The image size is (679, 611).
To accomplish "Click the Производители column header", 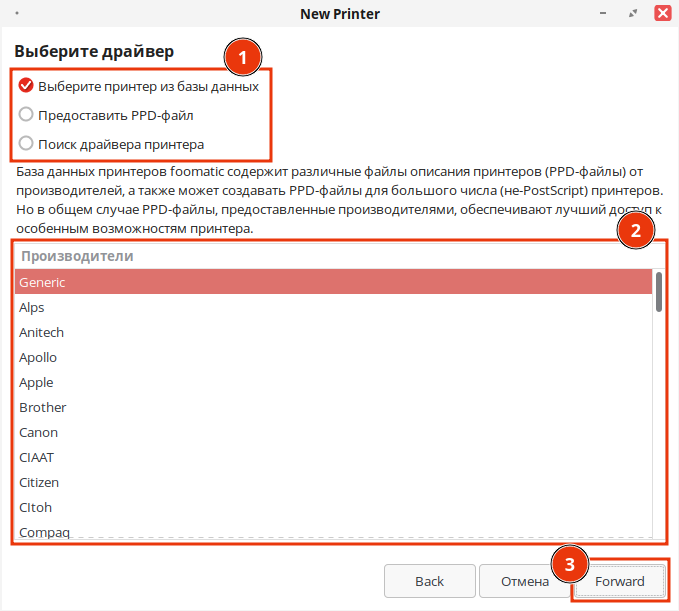I will (x=77, y=256).
